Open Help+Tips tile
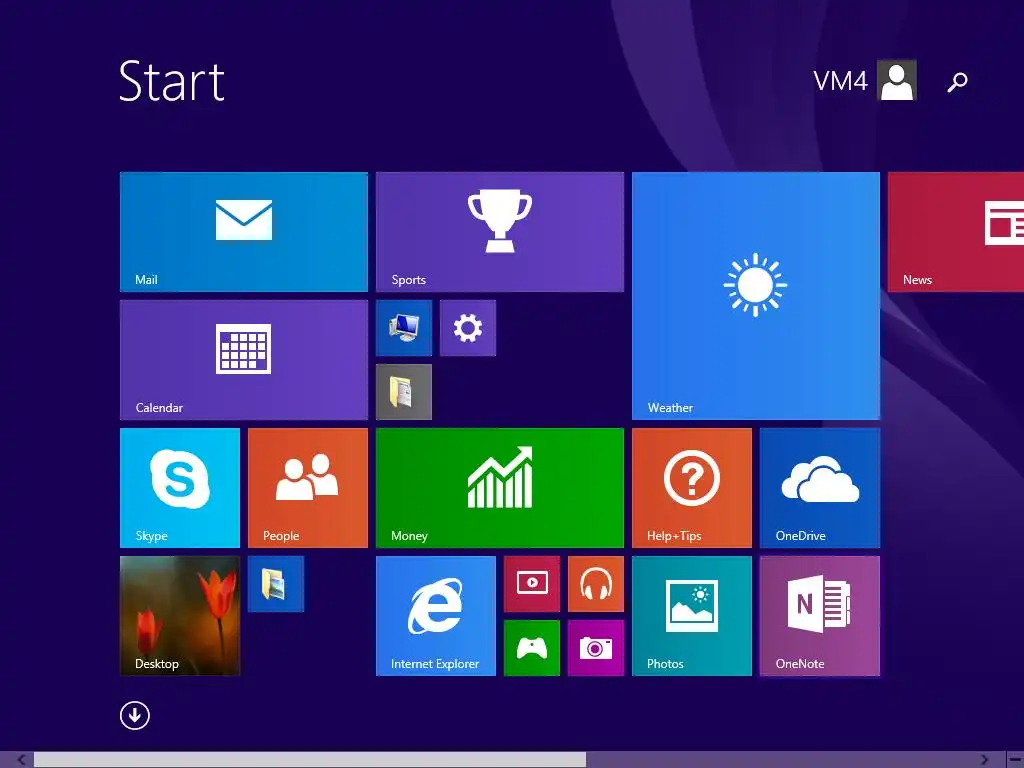This screenshot has height=768, width=1024. pyautogui.click(x=692, y=488)
